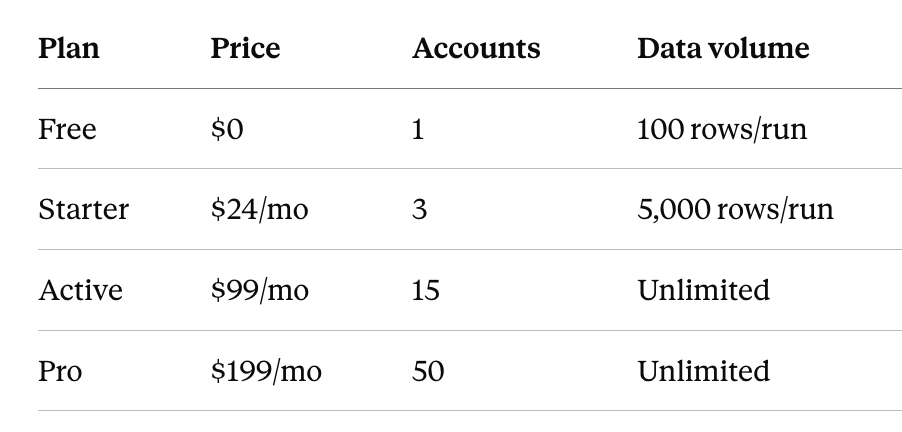Click the $99/mo price cell
The height and width of the screenshot is (432, 902).
tap(260, 290)
